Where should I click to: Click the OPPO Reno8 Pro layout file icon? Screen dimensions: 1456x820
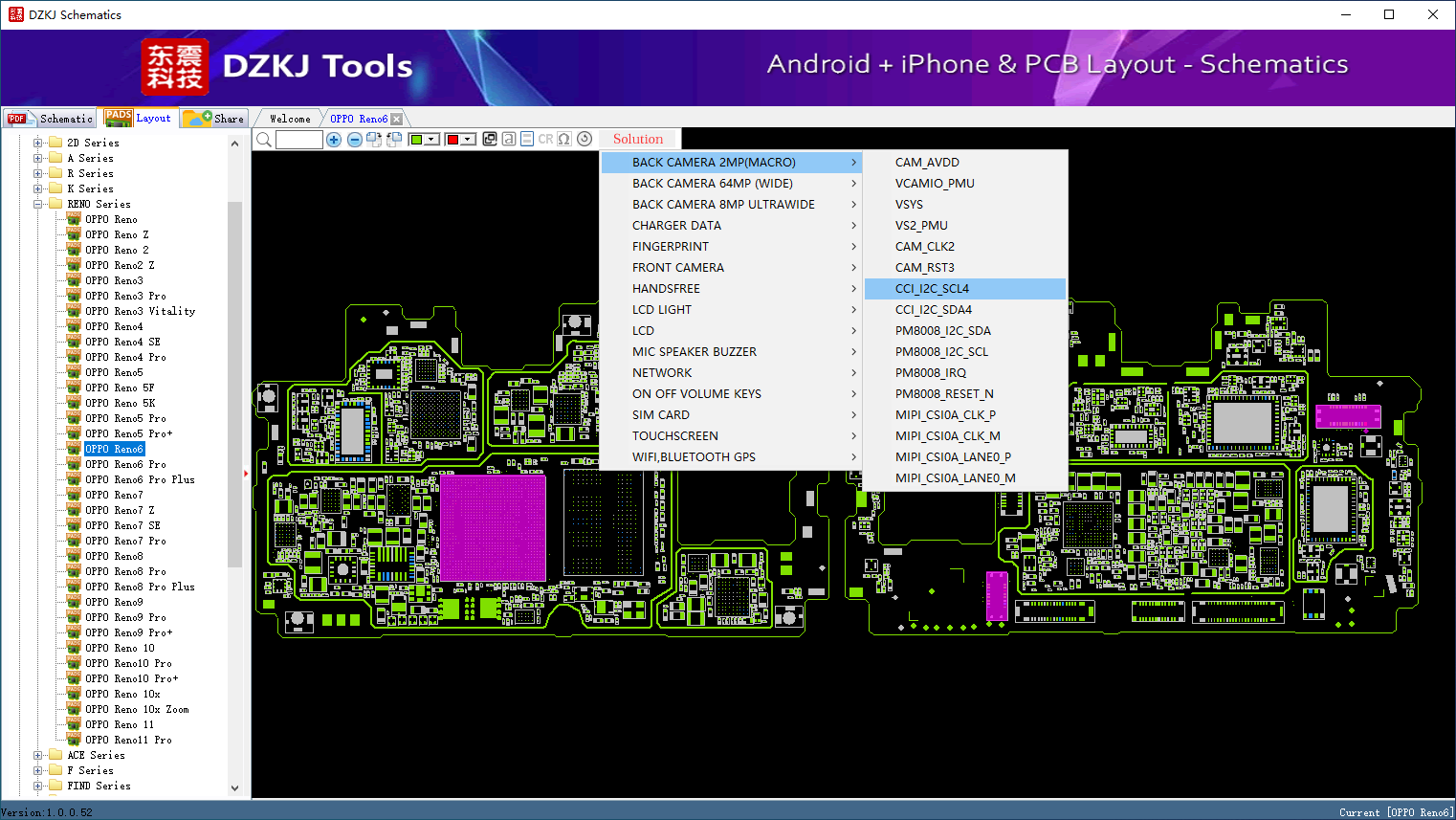click(74, 571)
